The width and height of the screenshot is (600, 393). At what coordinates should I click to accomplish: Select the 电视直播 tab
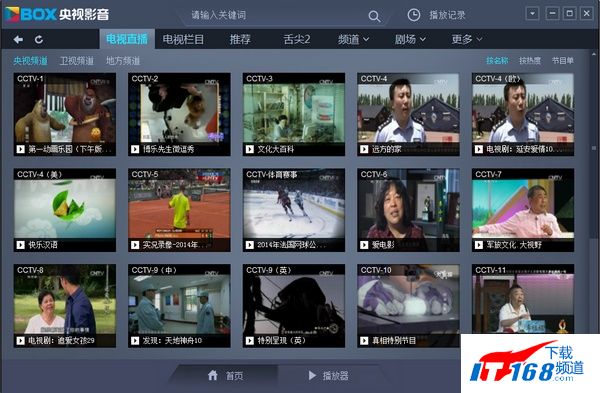click(127, 39)
